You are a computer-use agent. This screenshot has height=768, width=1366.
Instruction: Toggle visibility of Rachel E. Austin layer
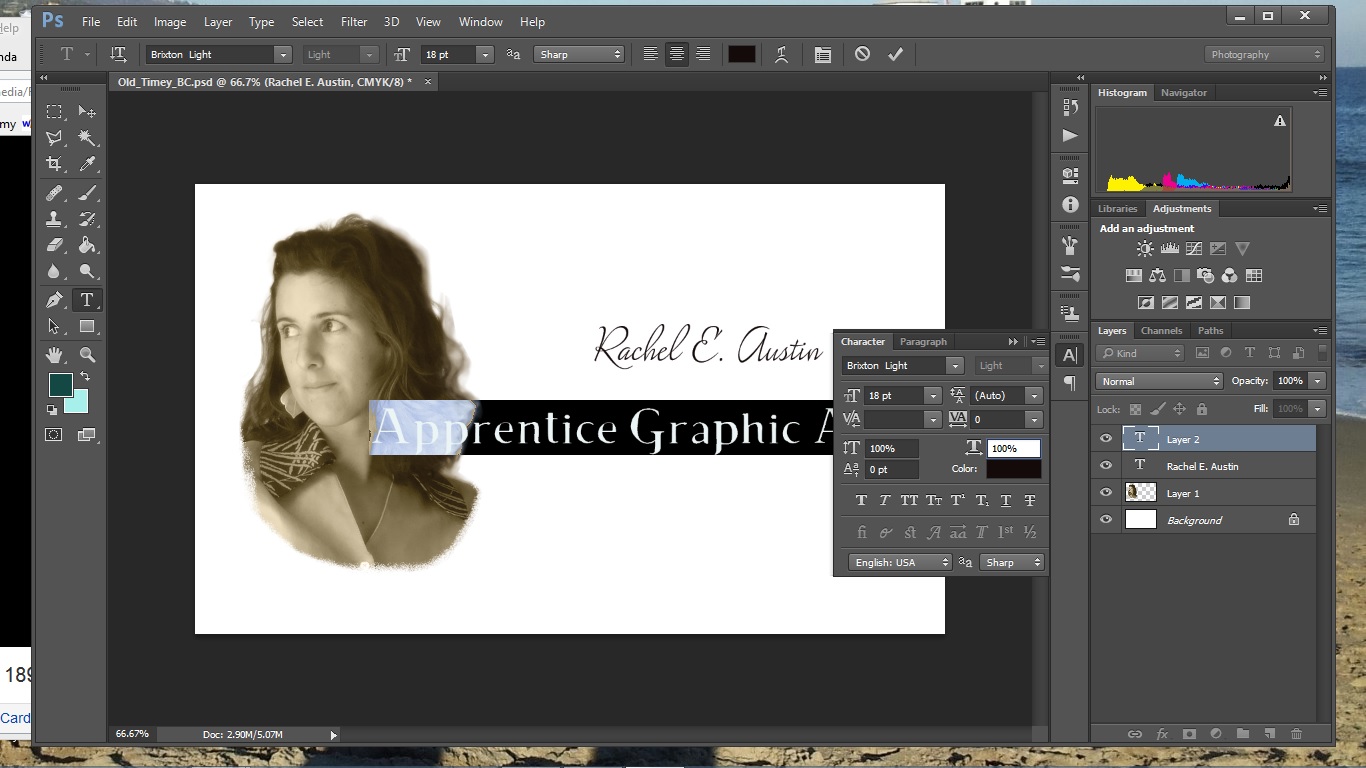pos(1106,466)
